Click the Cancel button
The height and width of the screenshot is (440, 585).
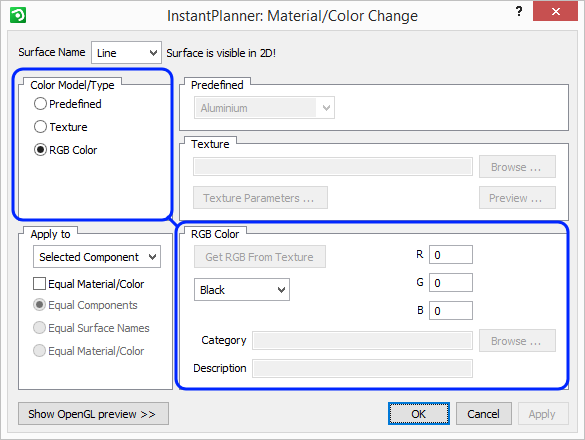(x=484, y=414)
